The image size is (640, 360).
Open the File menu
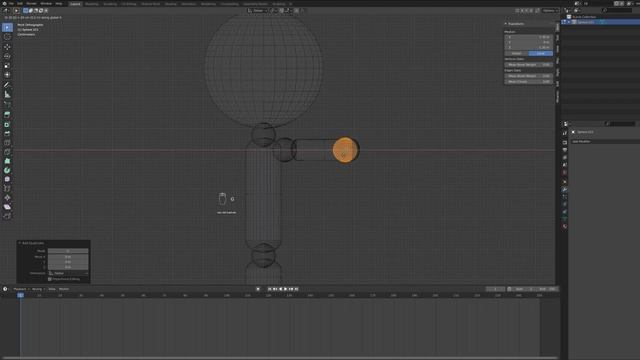coord(11,4)
